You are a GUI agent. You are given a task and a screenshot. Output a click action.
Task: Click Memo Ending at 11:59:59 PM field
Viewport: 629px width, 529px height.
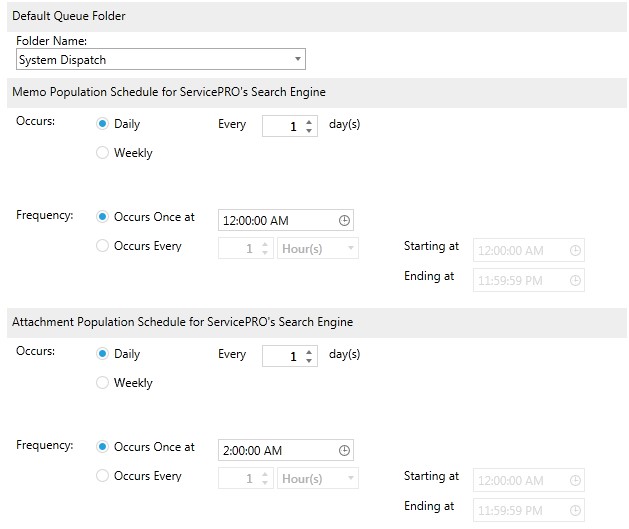coord(529,280)
